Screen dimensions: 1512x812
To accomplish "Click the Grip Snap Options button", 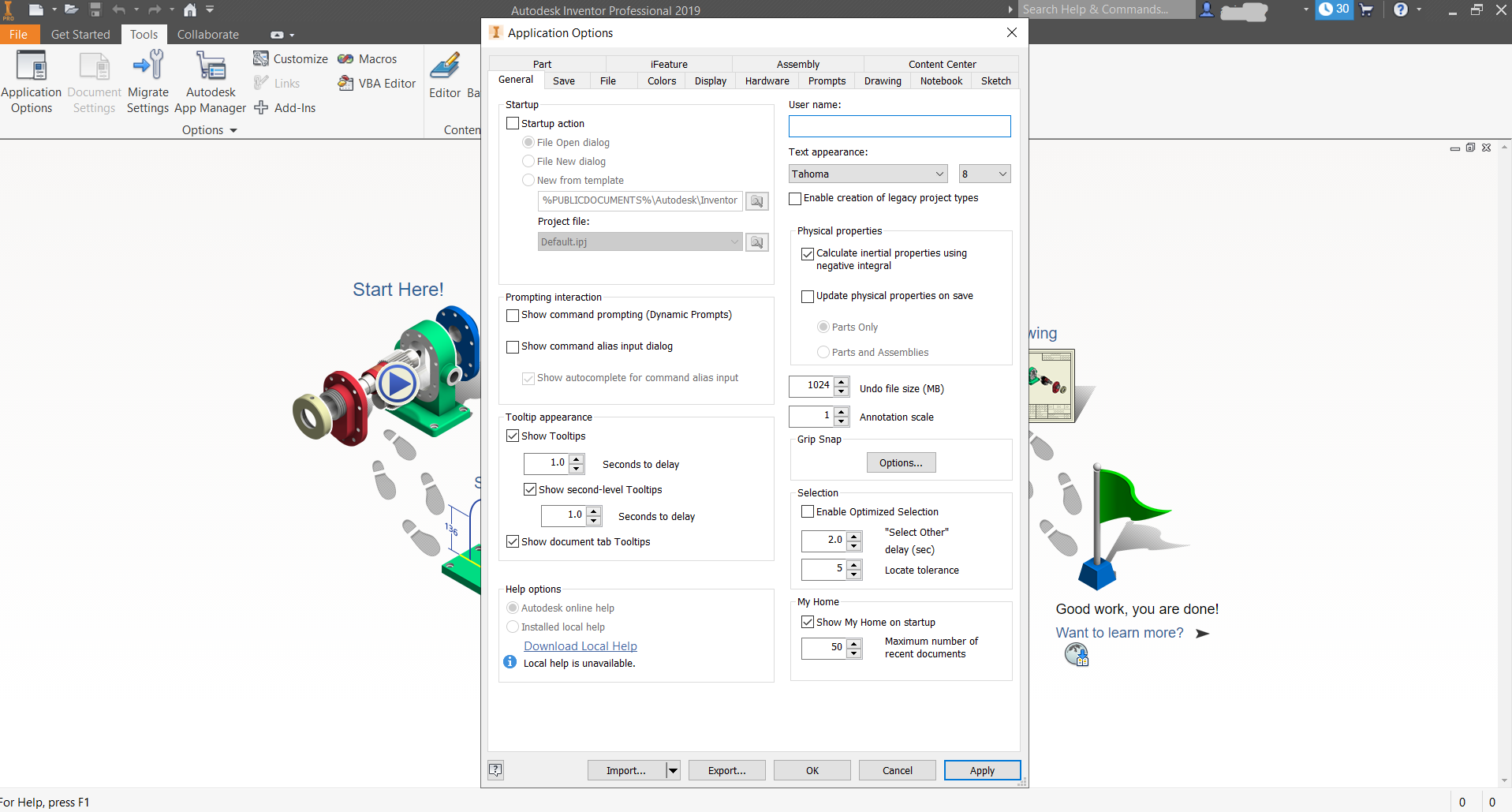I will (901, 463).
